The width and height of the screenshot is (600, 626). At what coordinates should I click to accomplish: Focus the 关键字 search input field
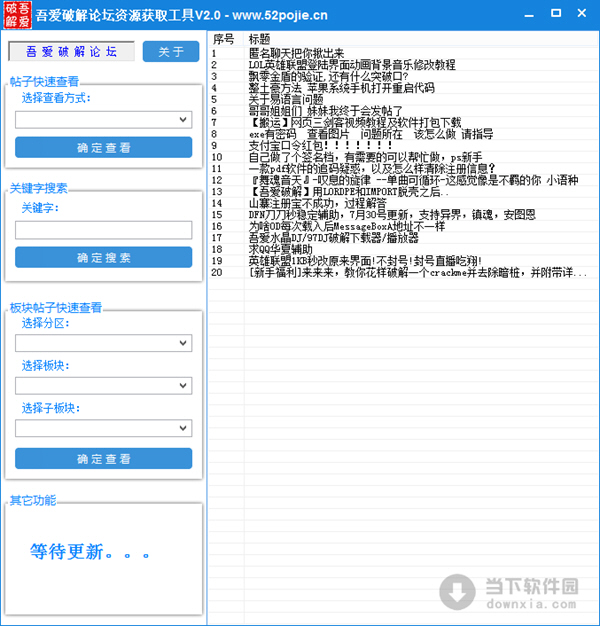[103, 230]
